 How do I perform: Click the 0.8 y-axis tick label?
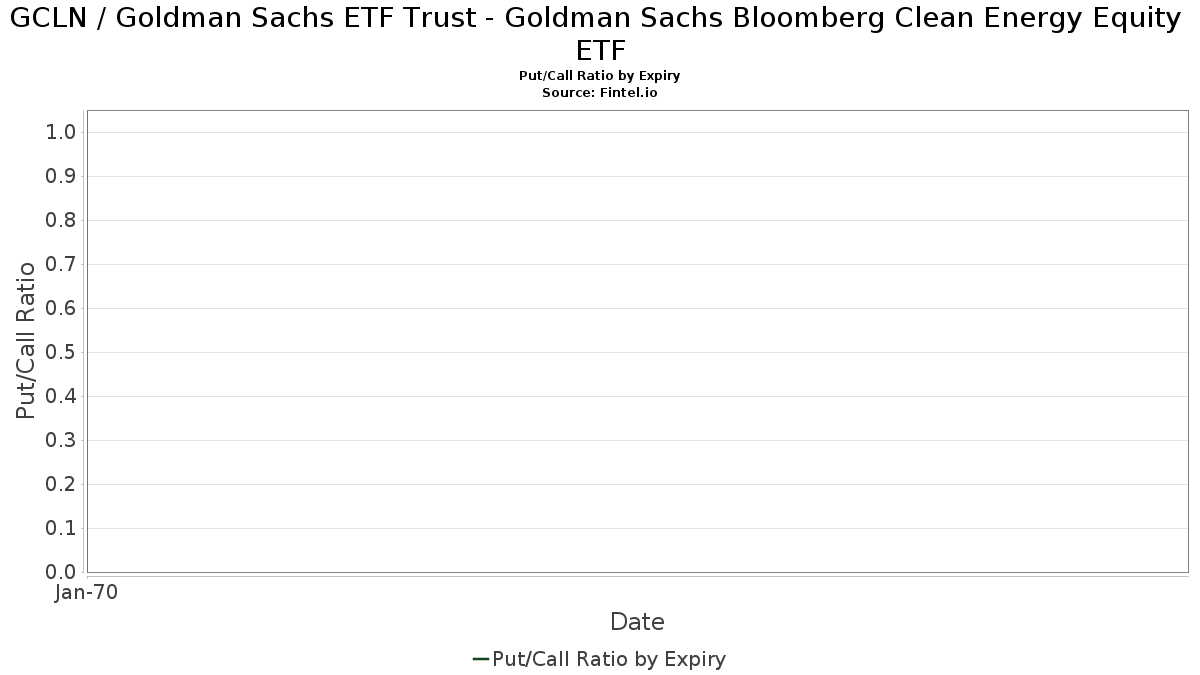[61, 220]
